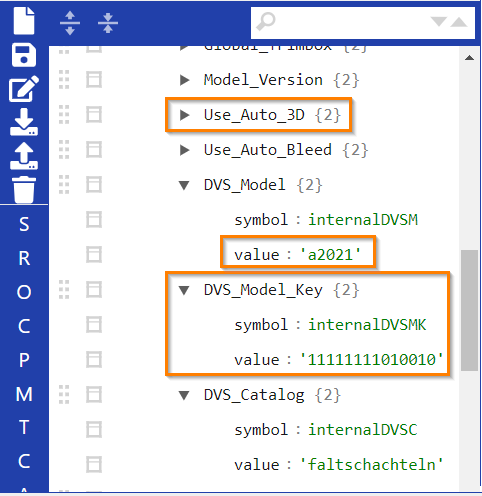
Task: Click the new document icon
Action: [24, 21]
